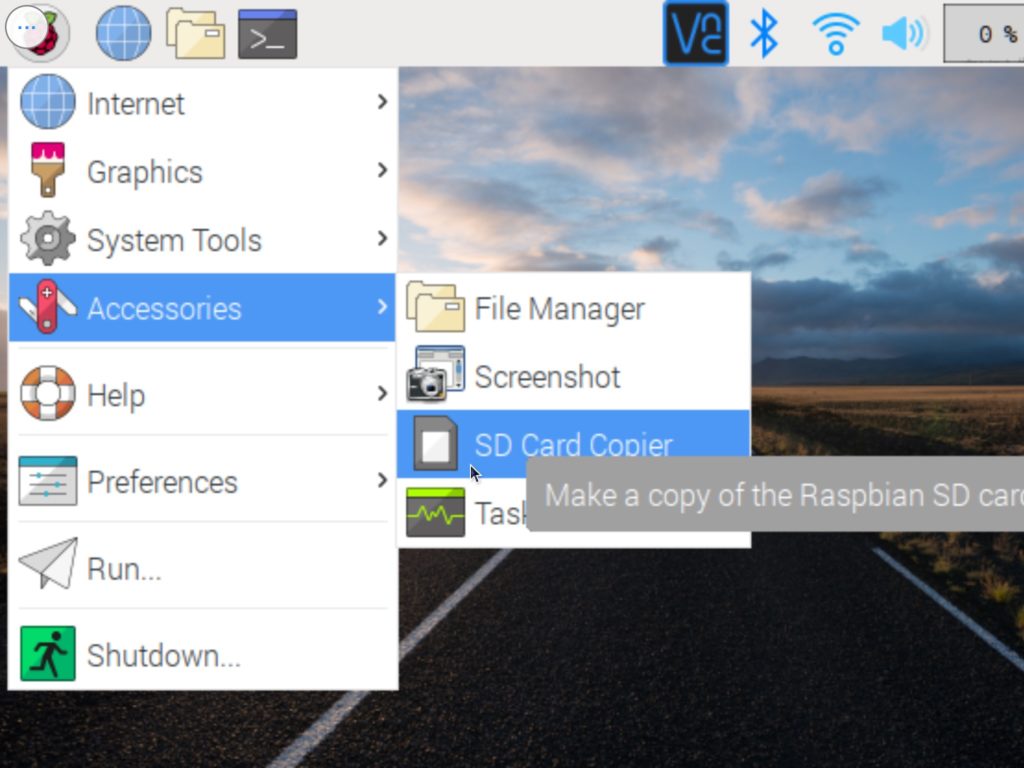Open the Raspberry Pi main menu
1024x768 pixels.
(x=37, y=32)
